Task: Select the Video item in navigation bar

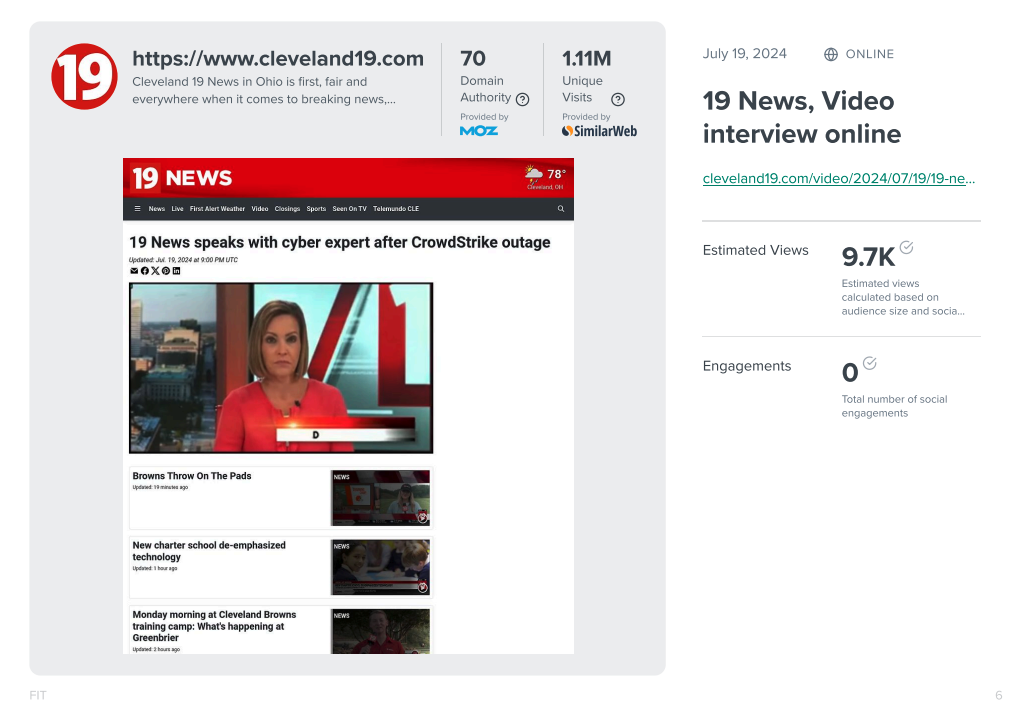Action: click(x=260, y=209)
